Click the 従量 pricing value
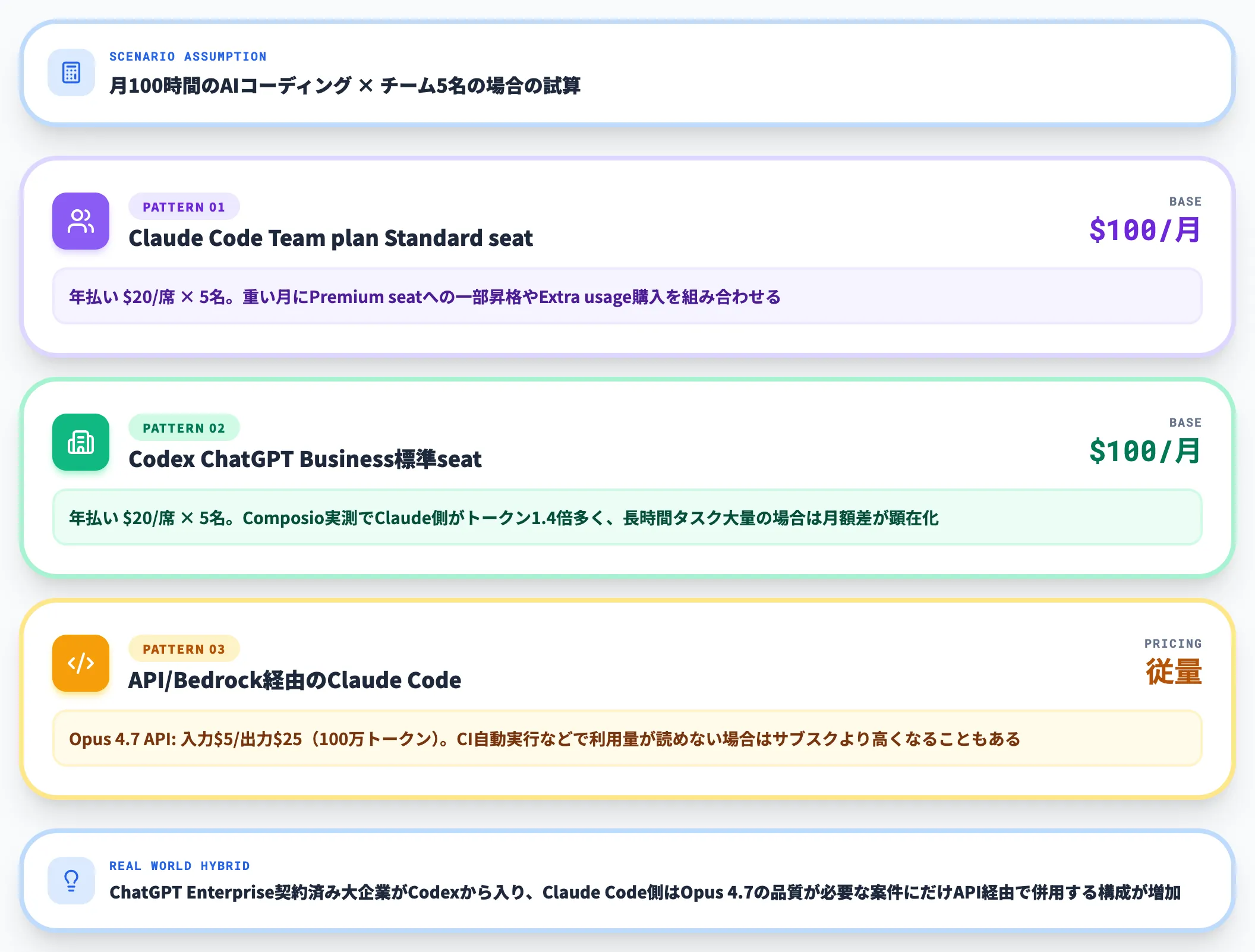This screenshot has height=952, width=1255. 1174,672
